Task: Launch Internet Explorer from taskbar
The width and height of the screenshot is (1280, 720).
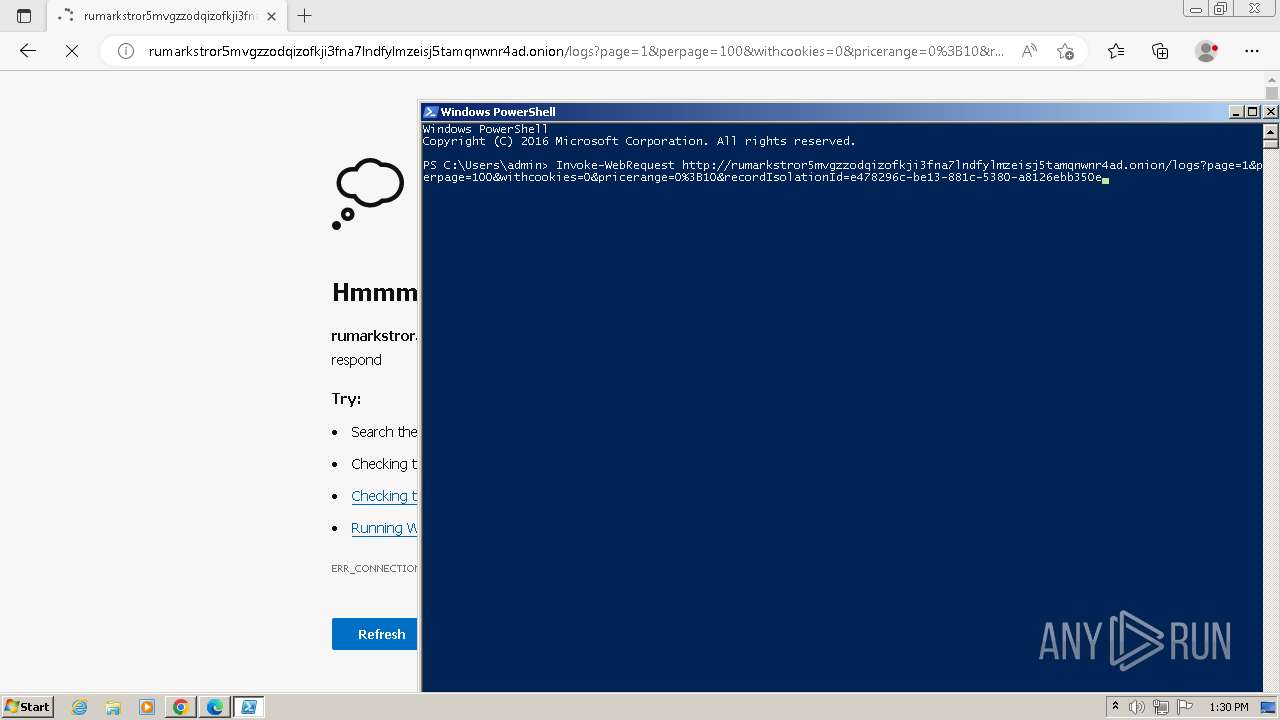Action: click(80, 707)
